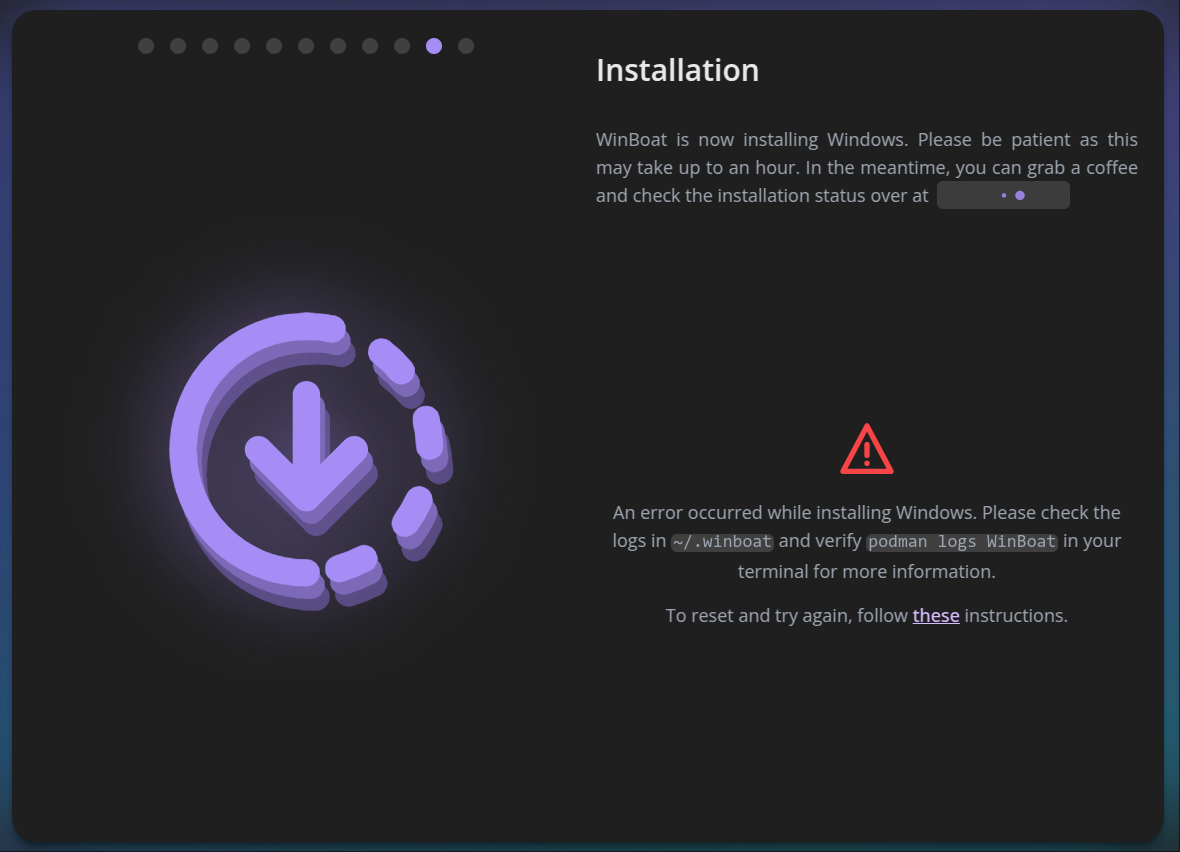Select the fourth step indicator dot
The image size is (1180, 852).
[x=242, y=46]
